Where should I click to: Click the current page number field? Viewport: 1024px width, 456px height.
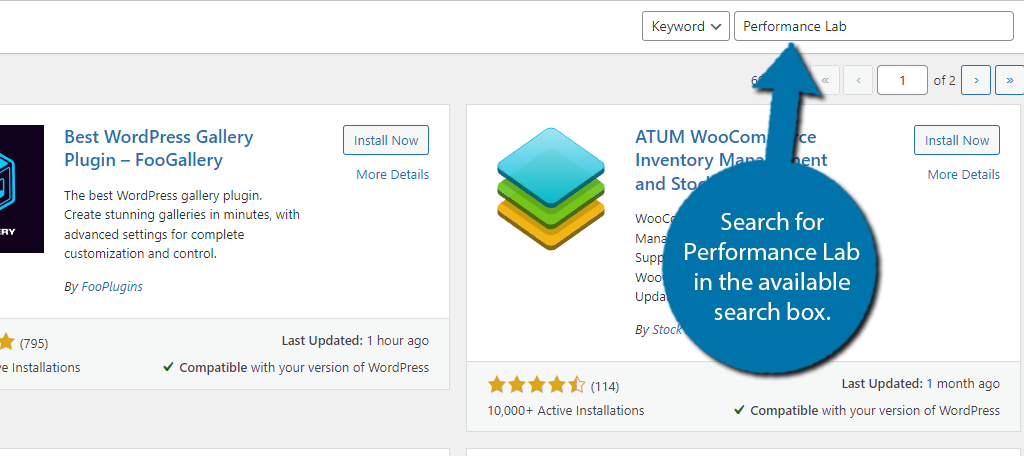pyautogui.click(x=903, y=80)
